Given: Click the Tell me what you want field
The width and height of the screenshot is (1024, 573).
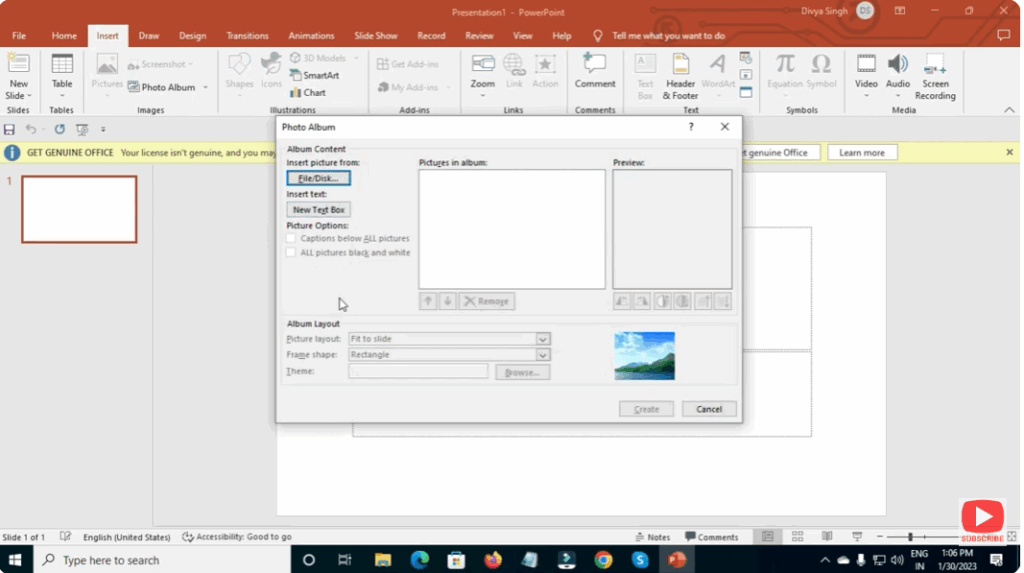Looking at the screenshot, I should click(669, 36).
